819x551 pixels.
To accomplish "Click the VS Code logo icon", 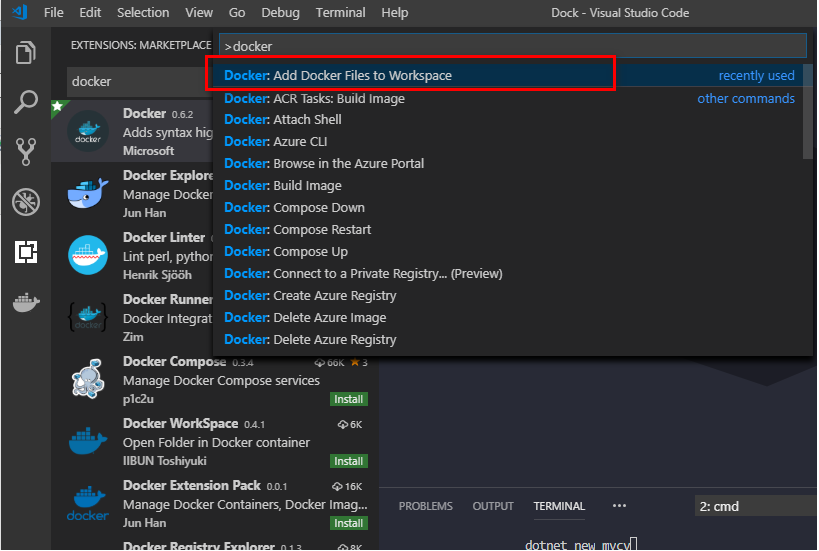I will pos(20,12).
